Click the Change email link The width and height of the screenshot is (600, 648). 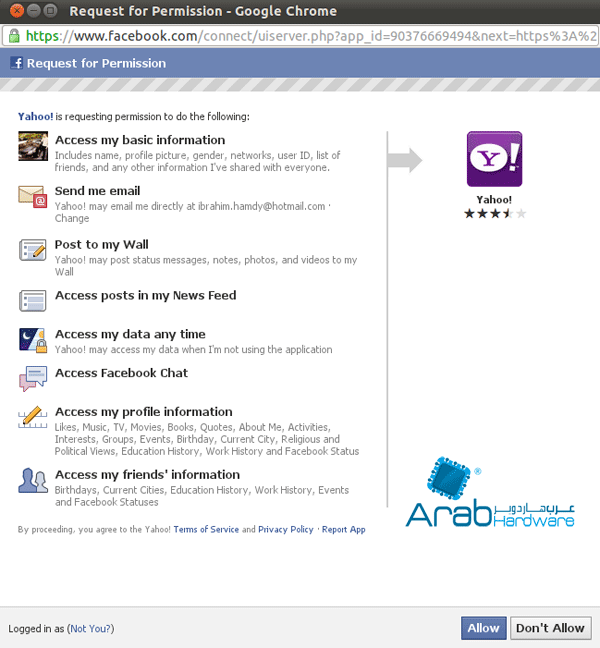[x=72, y=218]
